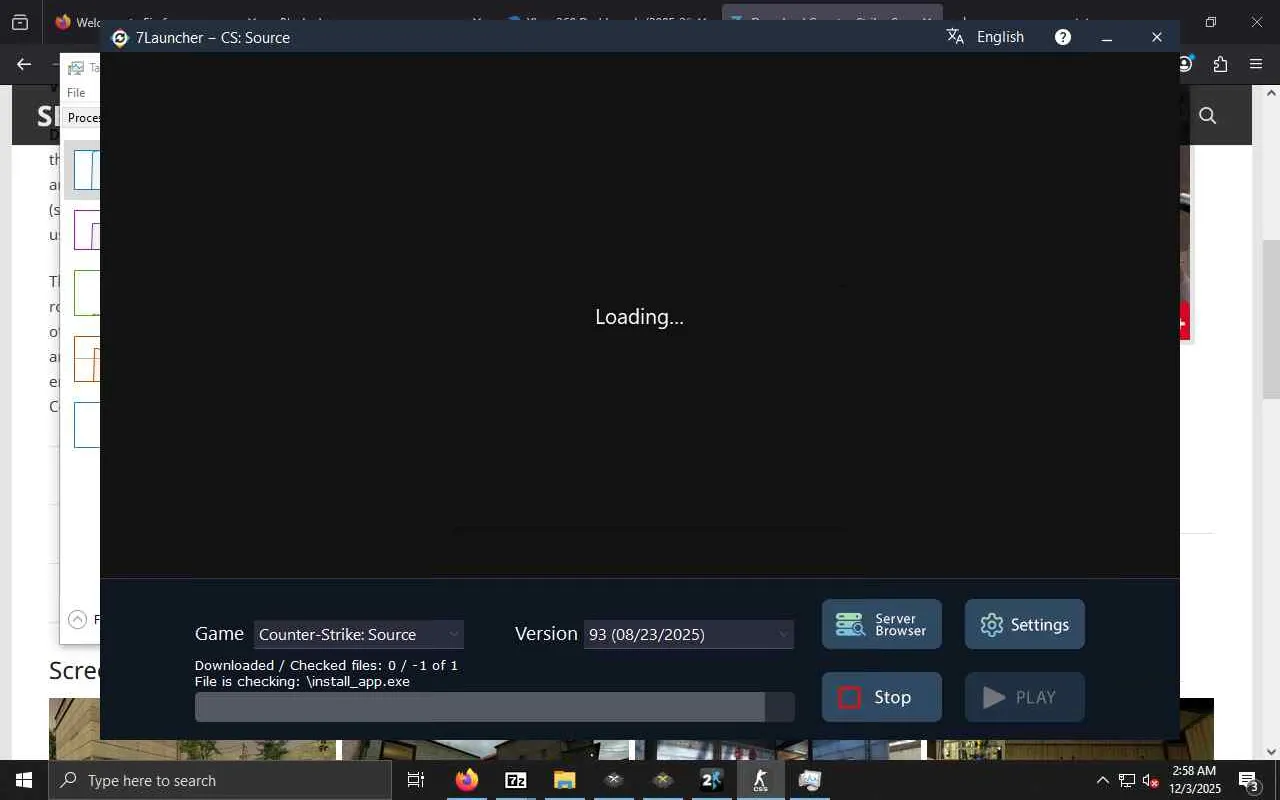Open the File menu in Task Manager
Screen dimensions: 1280x800
click(76, 92)
